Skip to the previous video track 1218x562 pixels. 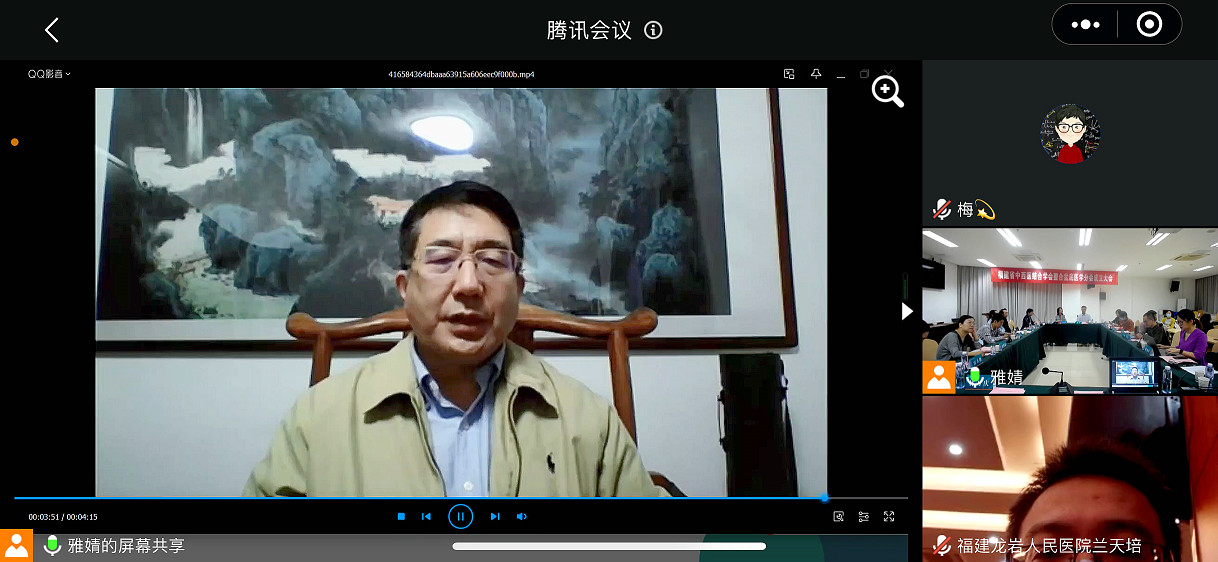[426, 516]
